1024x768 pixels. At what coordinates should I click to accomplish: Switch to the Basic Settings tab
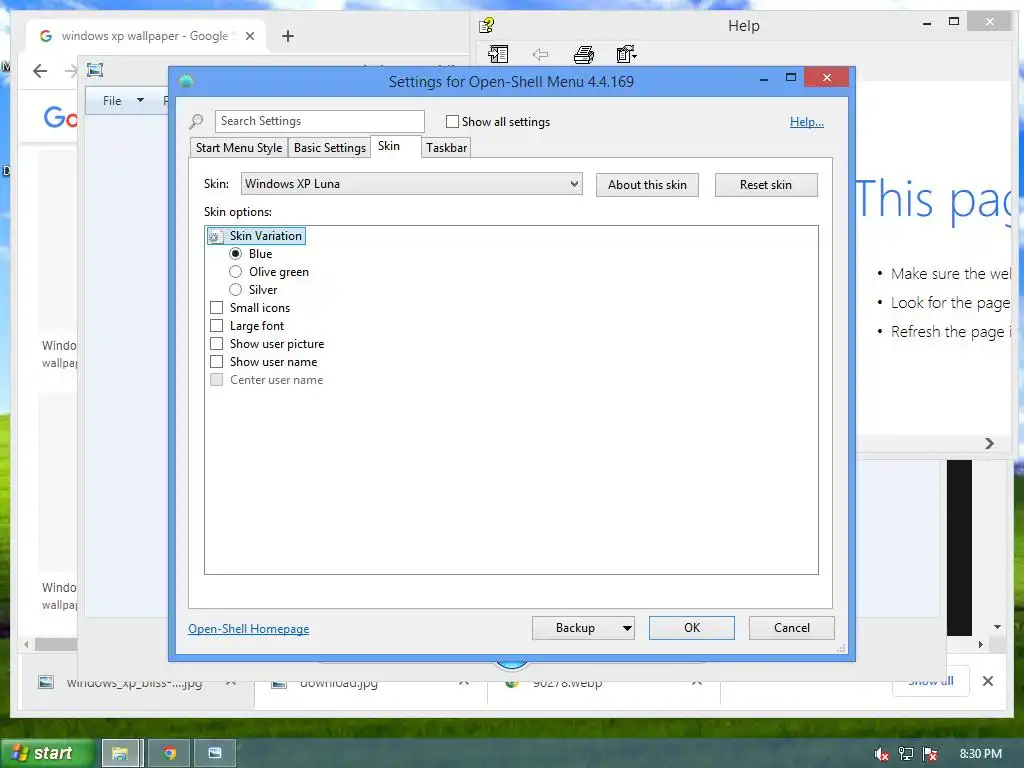(330, 148)
